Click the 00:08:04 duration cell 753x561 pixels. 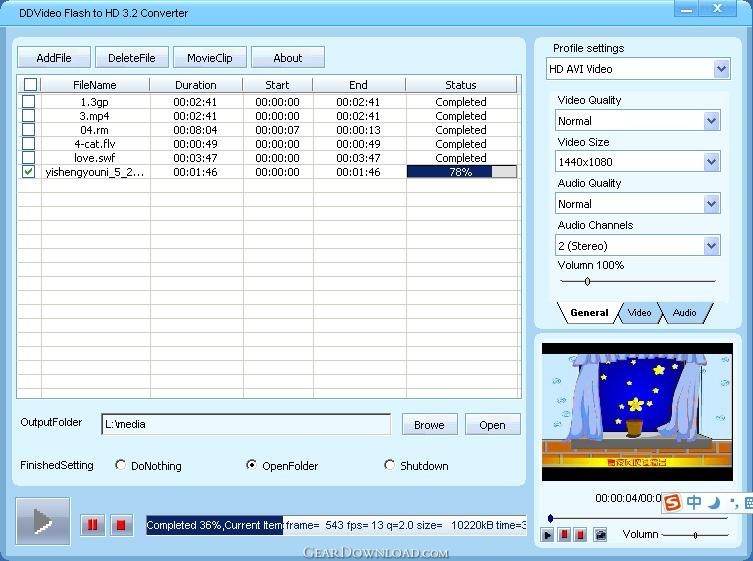coord(195,130)
